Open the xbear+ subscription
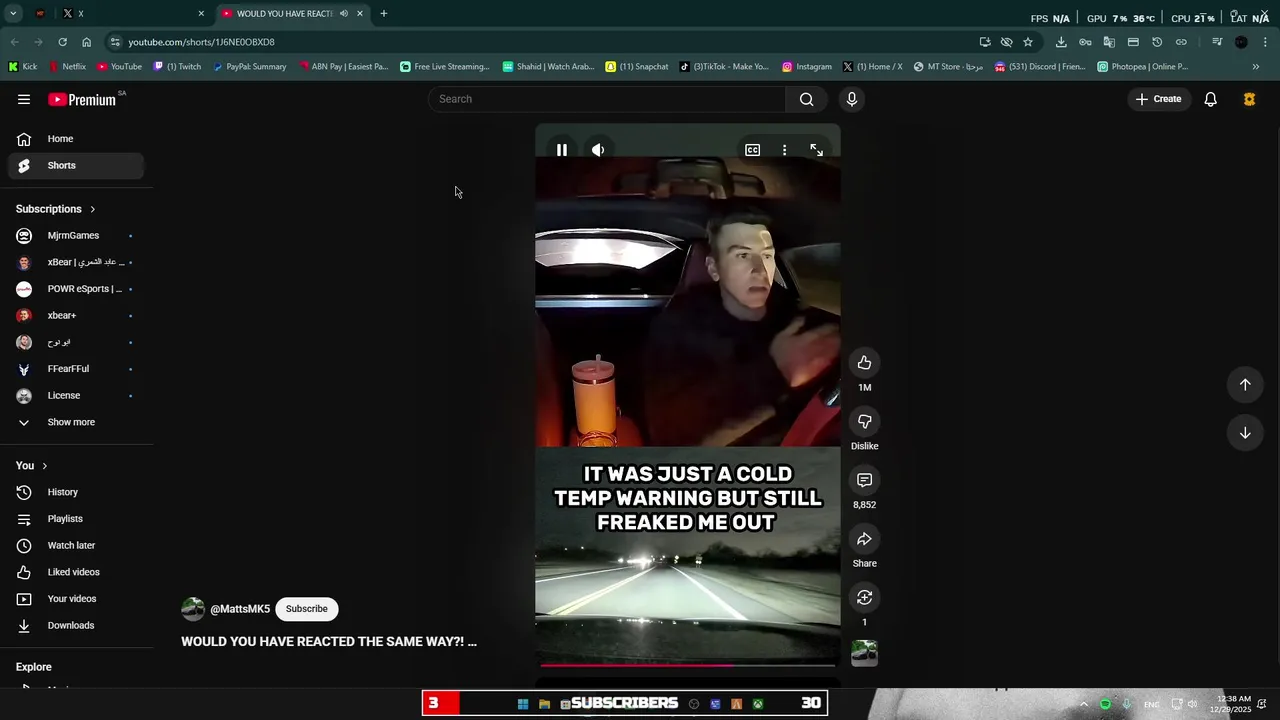The width and height of the screenshot is (1280, 720). 76,316
